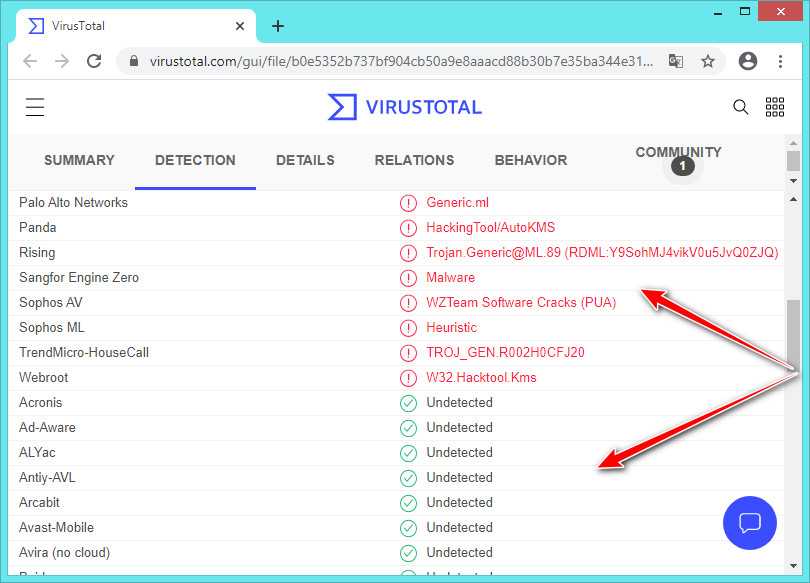Open Chrome three-dot menu
This screenshot has width=810, height=583.
(780, 61)
